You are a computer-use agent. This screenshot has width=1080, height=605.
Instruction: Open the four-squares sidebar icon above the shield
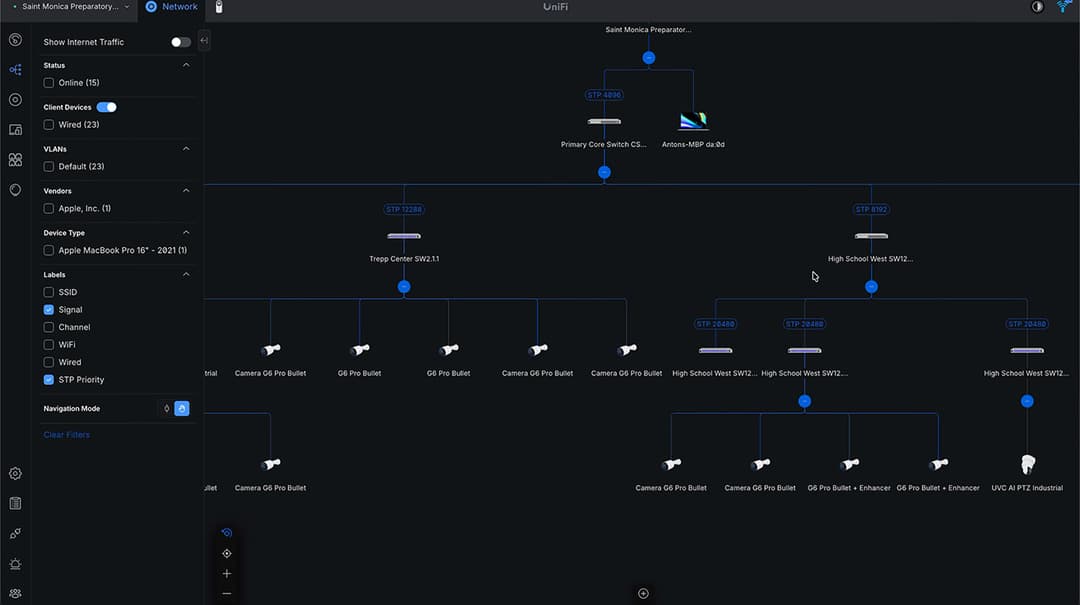(x=15, y=160)
